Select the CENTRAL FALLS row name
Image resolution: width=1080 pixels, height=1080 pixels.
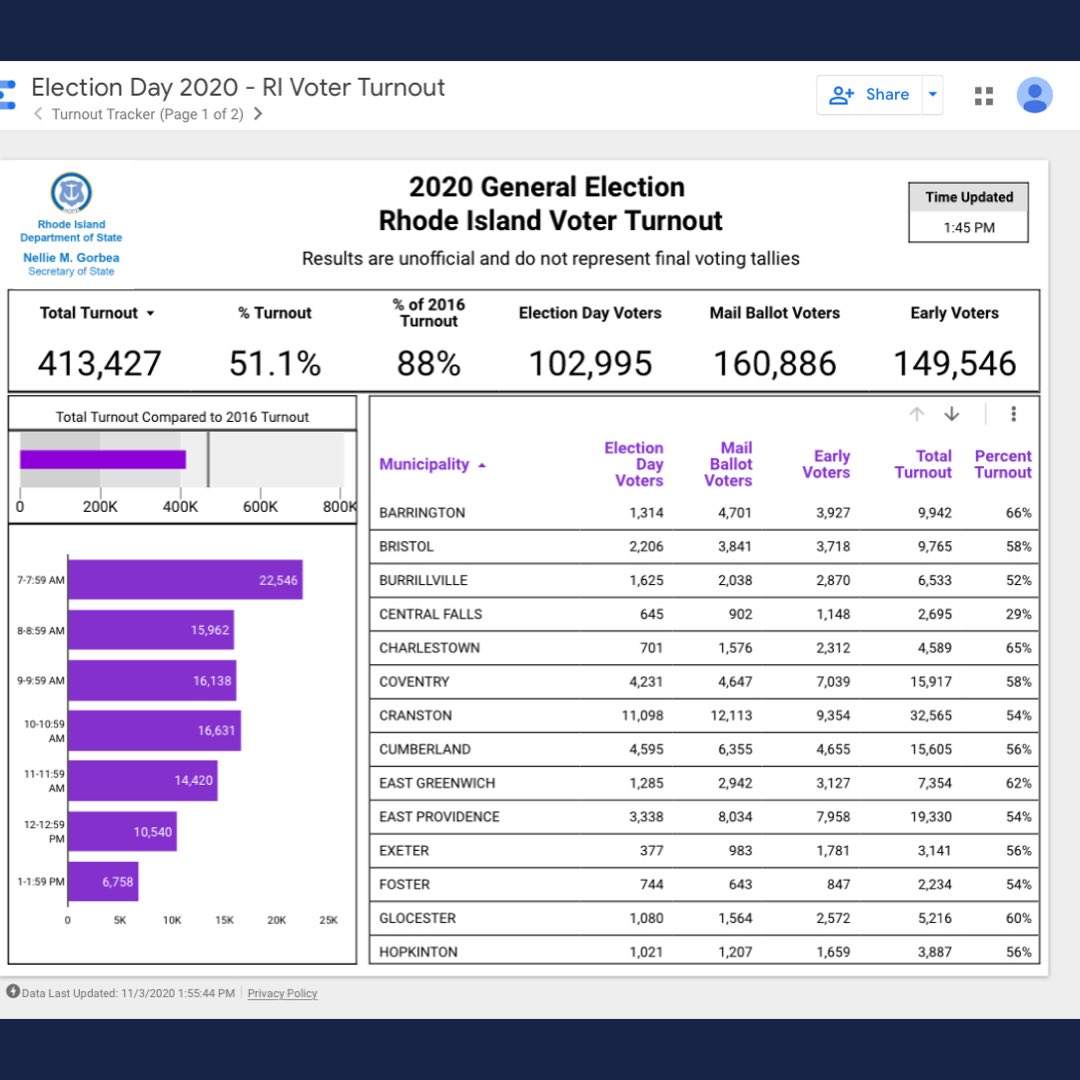point(430,614)
